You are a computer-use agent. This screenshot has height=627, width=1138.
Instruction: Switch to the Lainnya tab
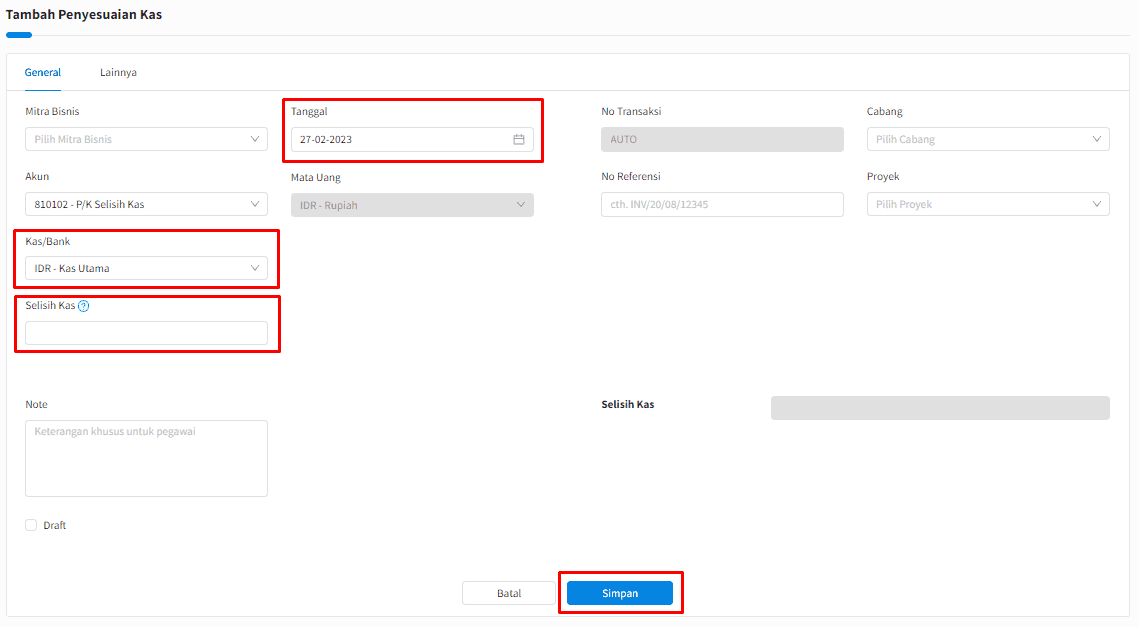pos(118,73)
